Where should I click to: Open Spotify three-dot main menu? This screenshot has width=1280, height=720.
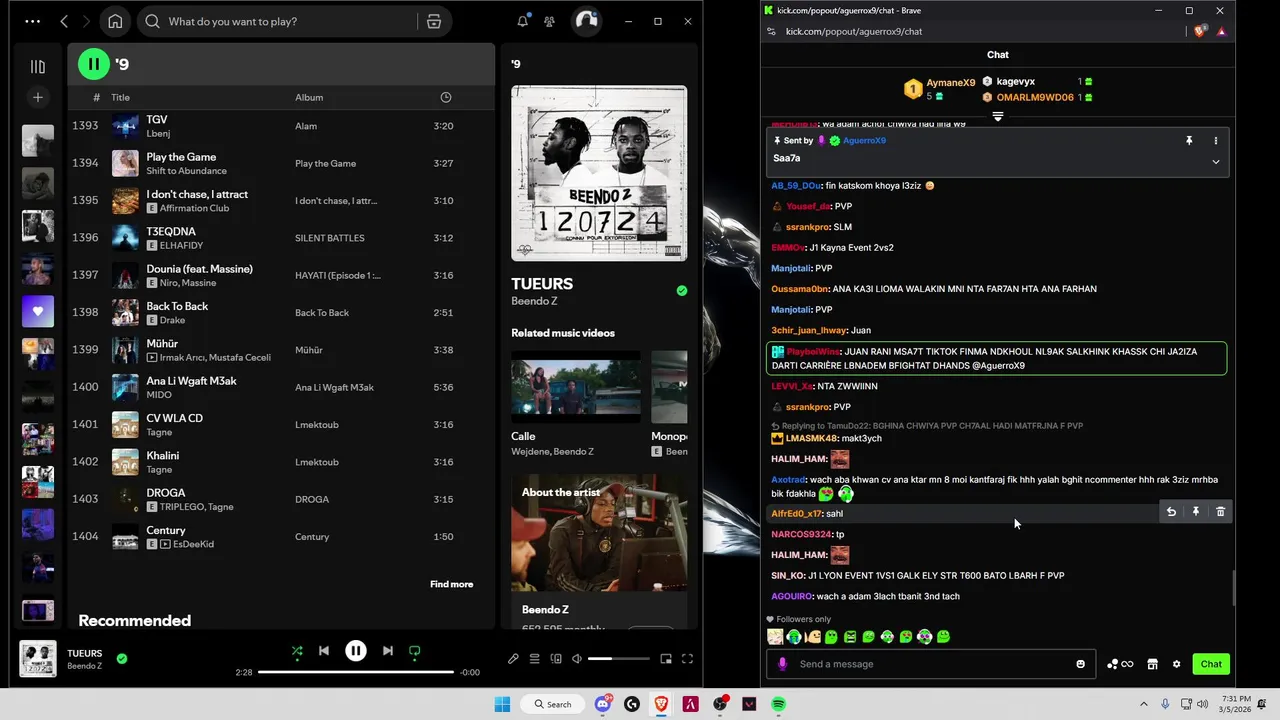coord(33,21)
